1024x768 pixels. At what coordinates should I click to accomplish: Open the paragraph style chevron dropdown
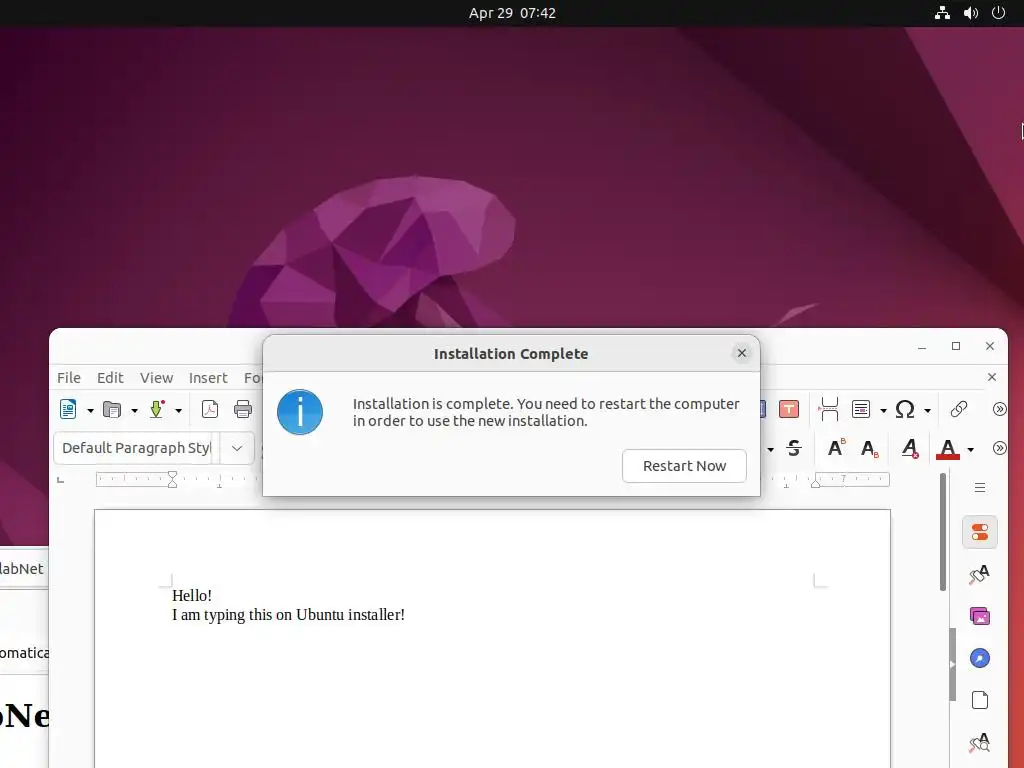point(237,448)
